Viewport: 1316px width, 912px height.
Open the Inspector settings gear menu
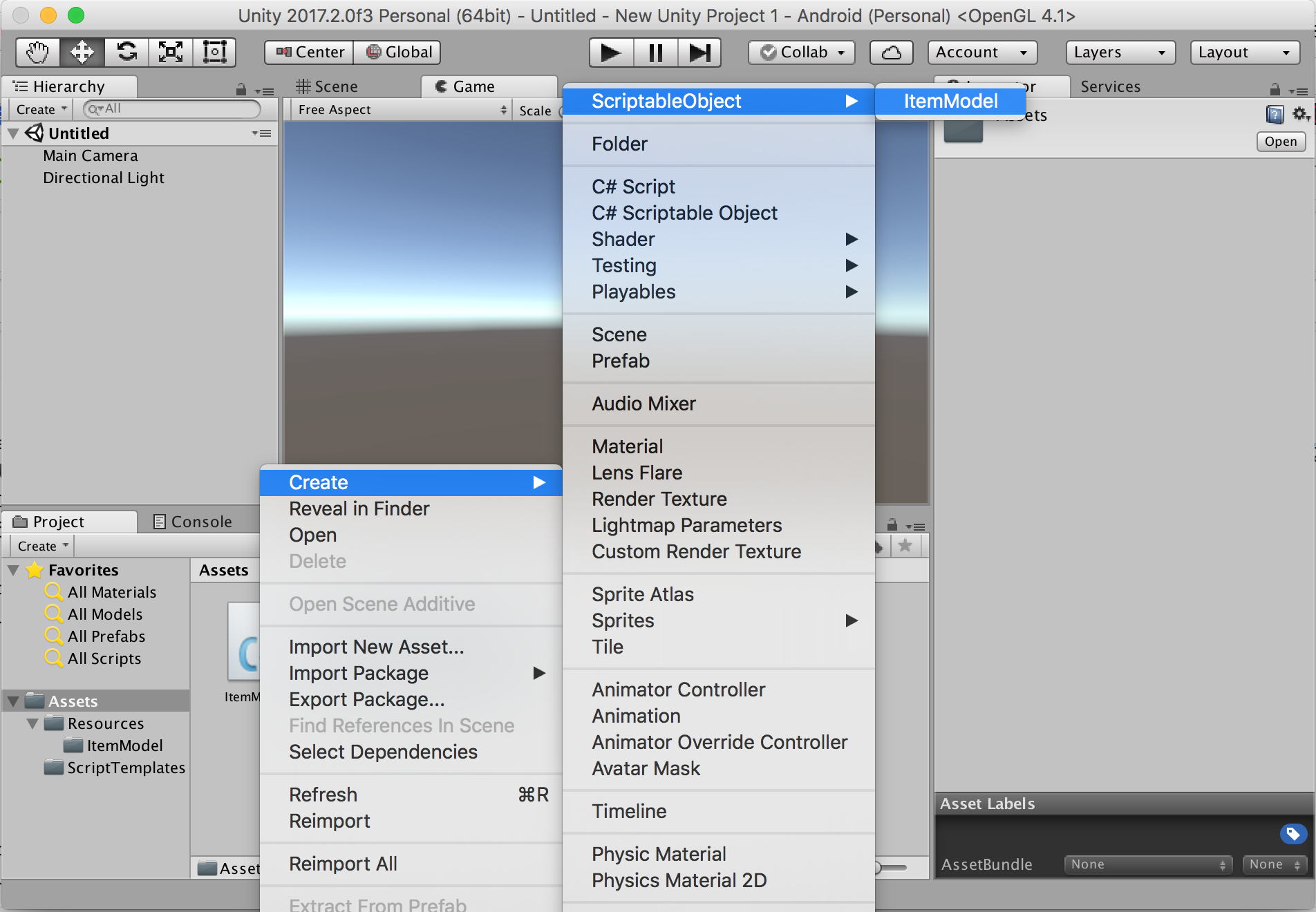tap(1301, 114)
